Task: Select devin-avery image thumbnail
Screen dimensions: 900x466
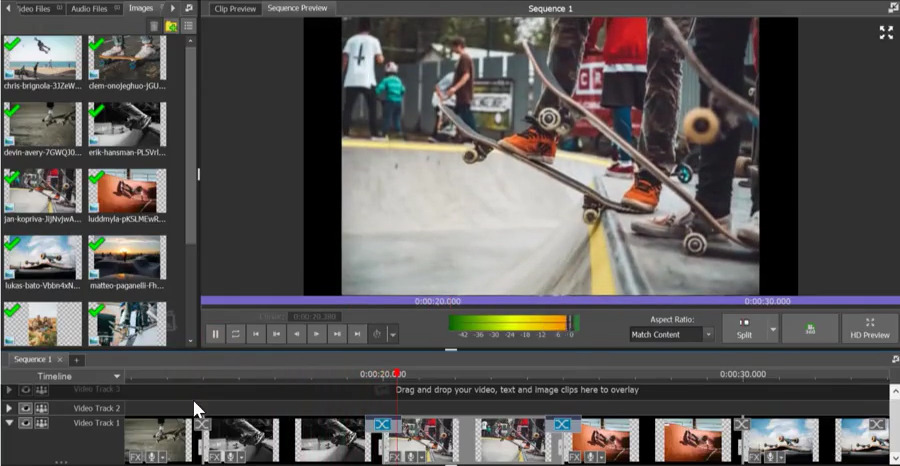Action: click(42, 124)
